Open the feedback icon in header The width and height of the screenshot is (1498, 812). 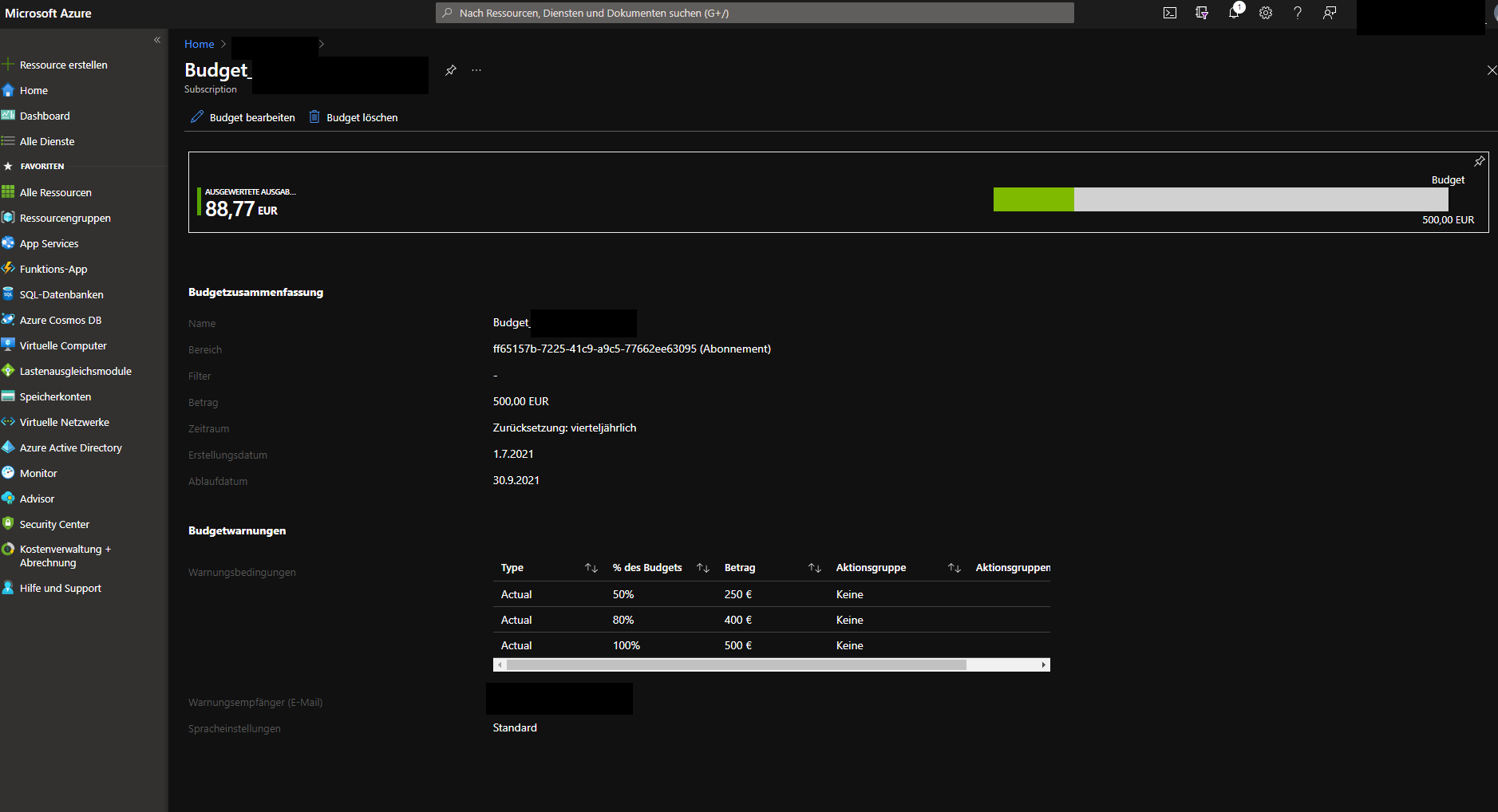(x=1330, y=13)
